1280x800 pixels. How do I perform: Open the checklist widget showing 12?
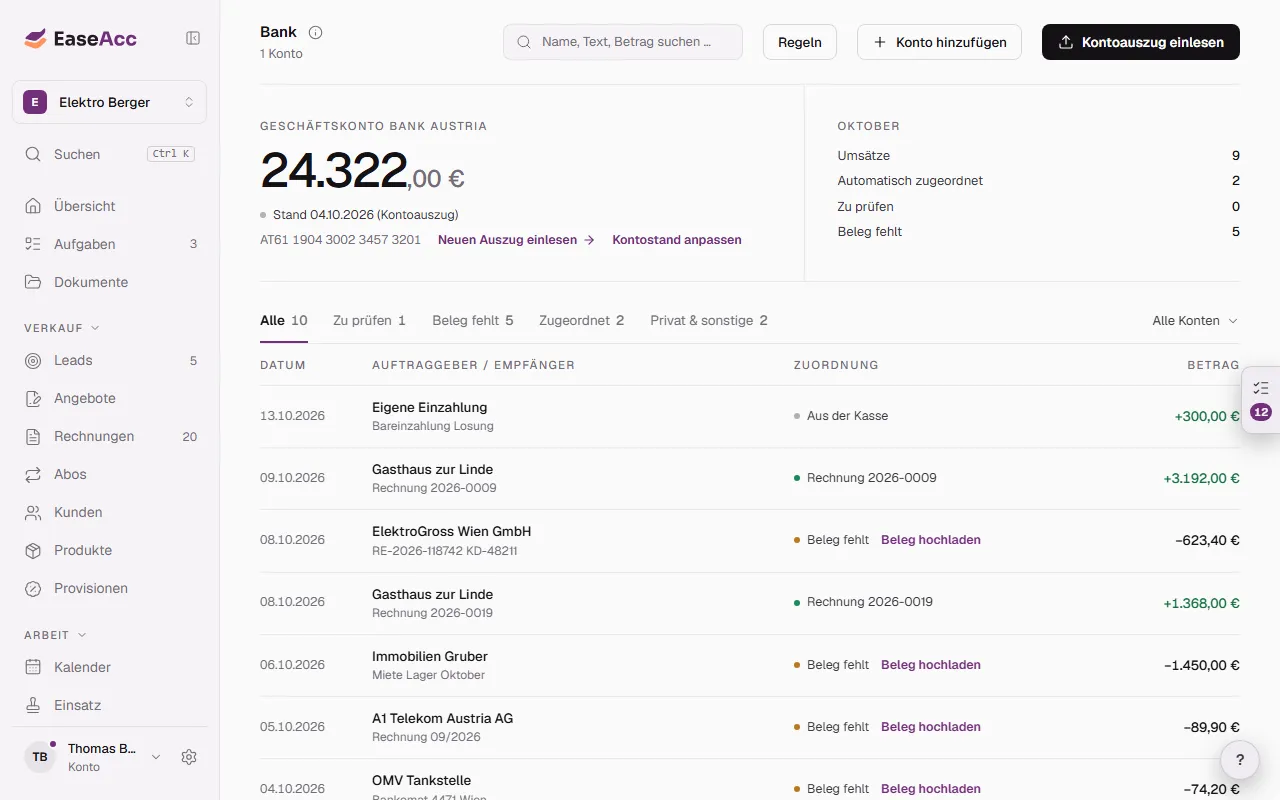click(1260, 399)
